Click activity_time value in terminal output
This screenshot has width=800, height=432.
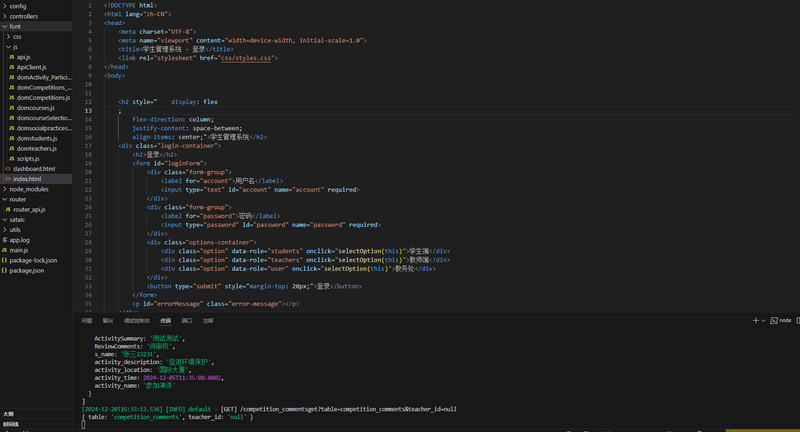click(x=182, y=378)
